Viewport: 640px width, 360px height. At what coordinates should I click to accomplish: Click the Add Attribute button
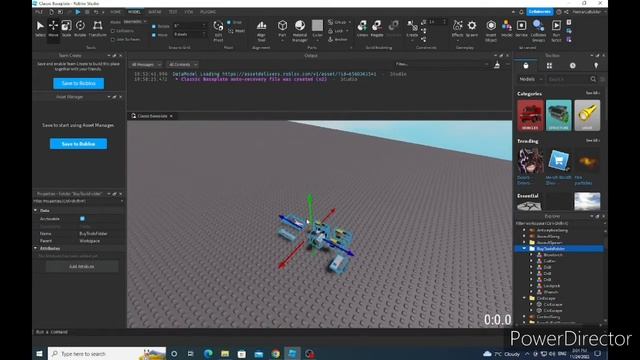[82, 267]
